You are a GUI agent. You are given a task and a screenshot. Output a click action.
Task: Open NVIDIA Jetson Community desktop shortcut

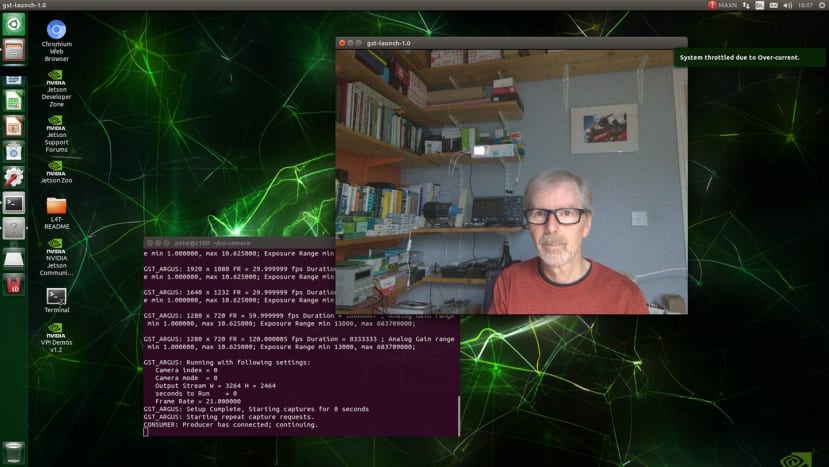(x=57, y=258)
